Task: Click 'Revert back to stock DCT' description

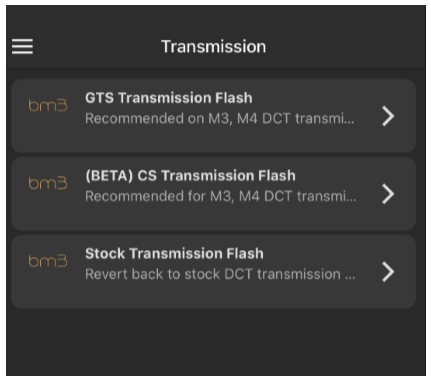Action: coord(220,274)
